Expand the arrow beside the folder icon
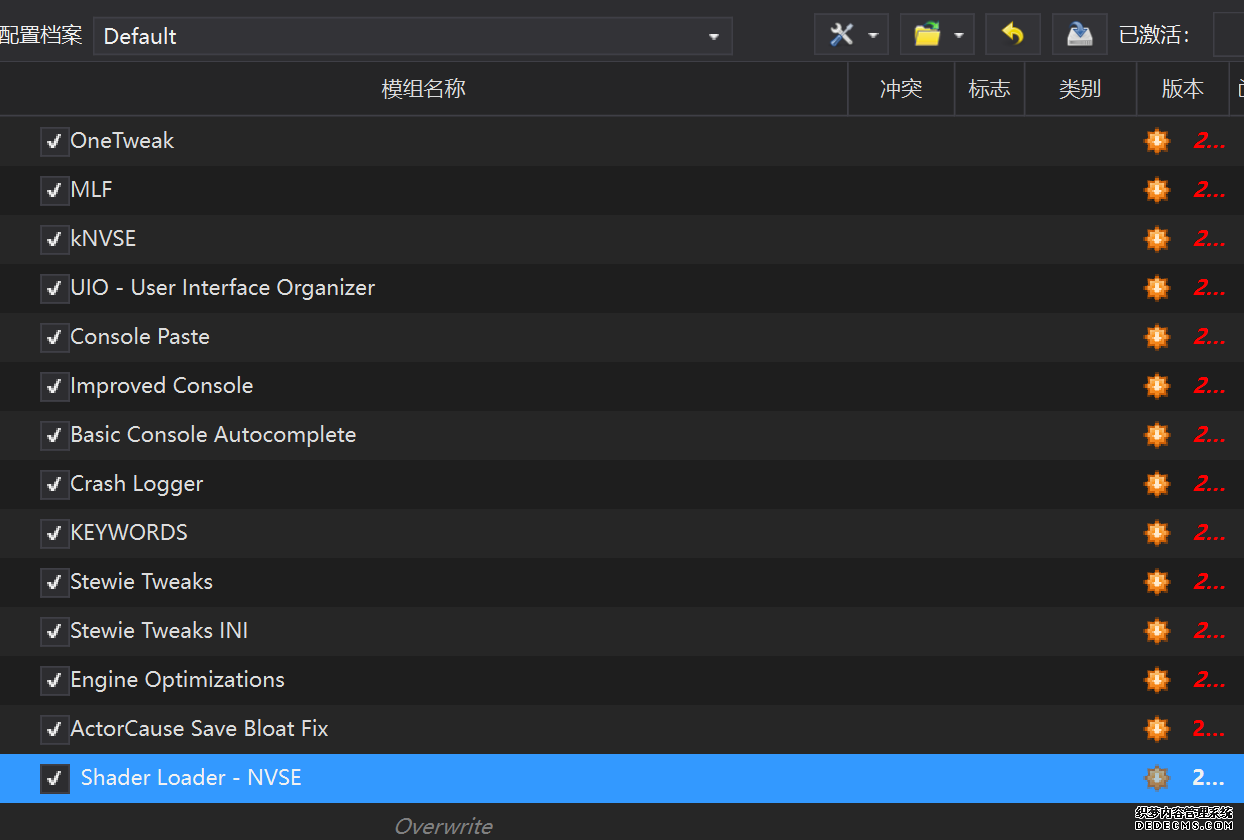 coord(959,36)
